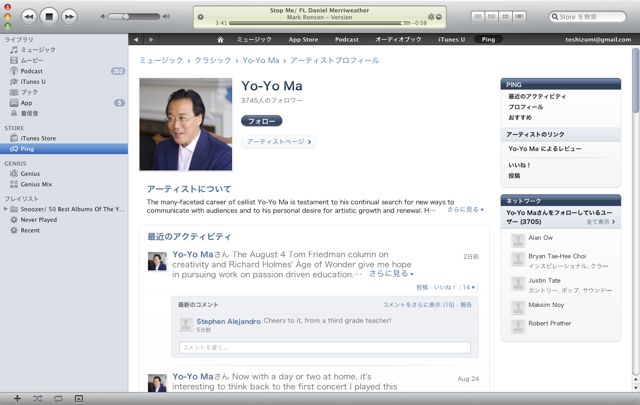Screen dimensions: 640x405
Task: Select Ping in the sidebar
Action: click(64, 149)
